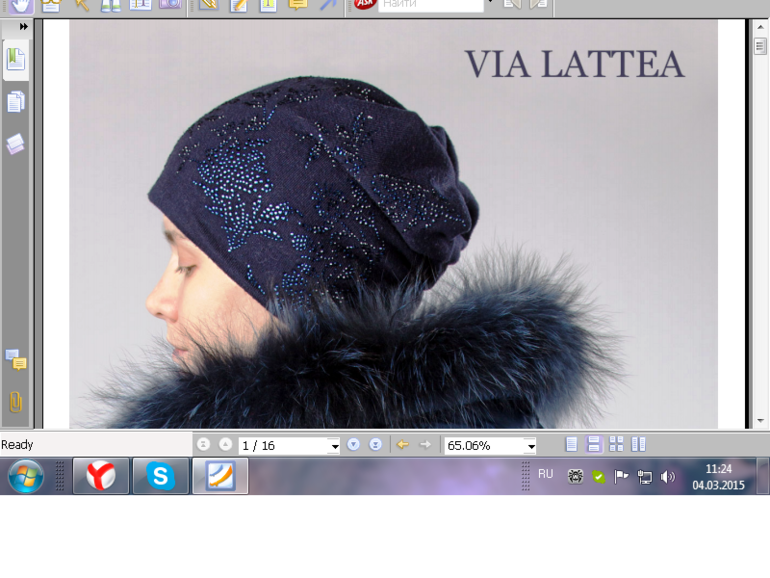
Task: Switch to single page layout
Action: point(571,445)
